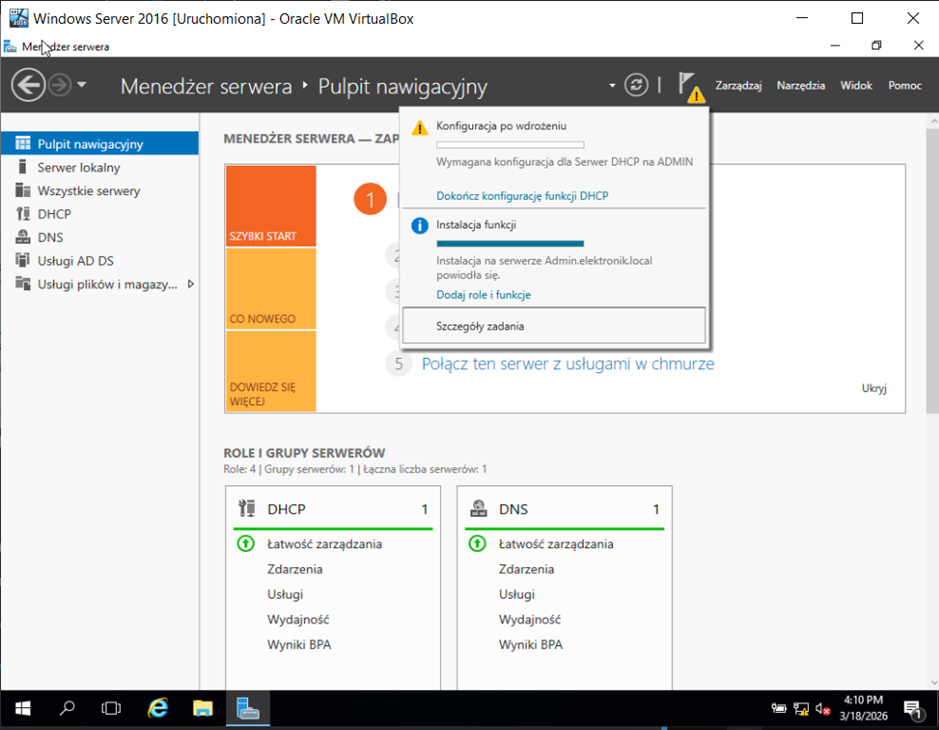
Task: Select the CO NOWEGO tile
Action: (x=271, y=289)
